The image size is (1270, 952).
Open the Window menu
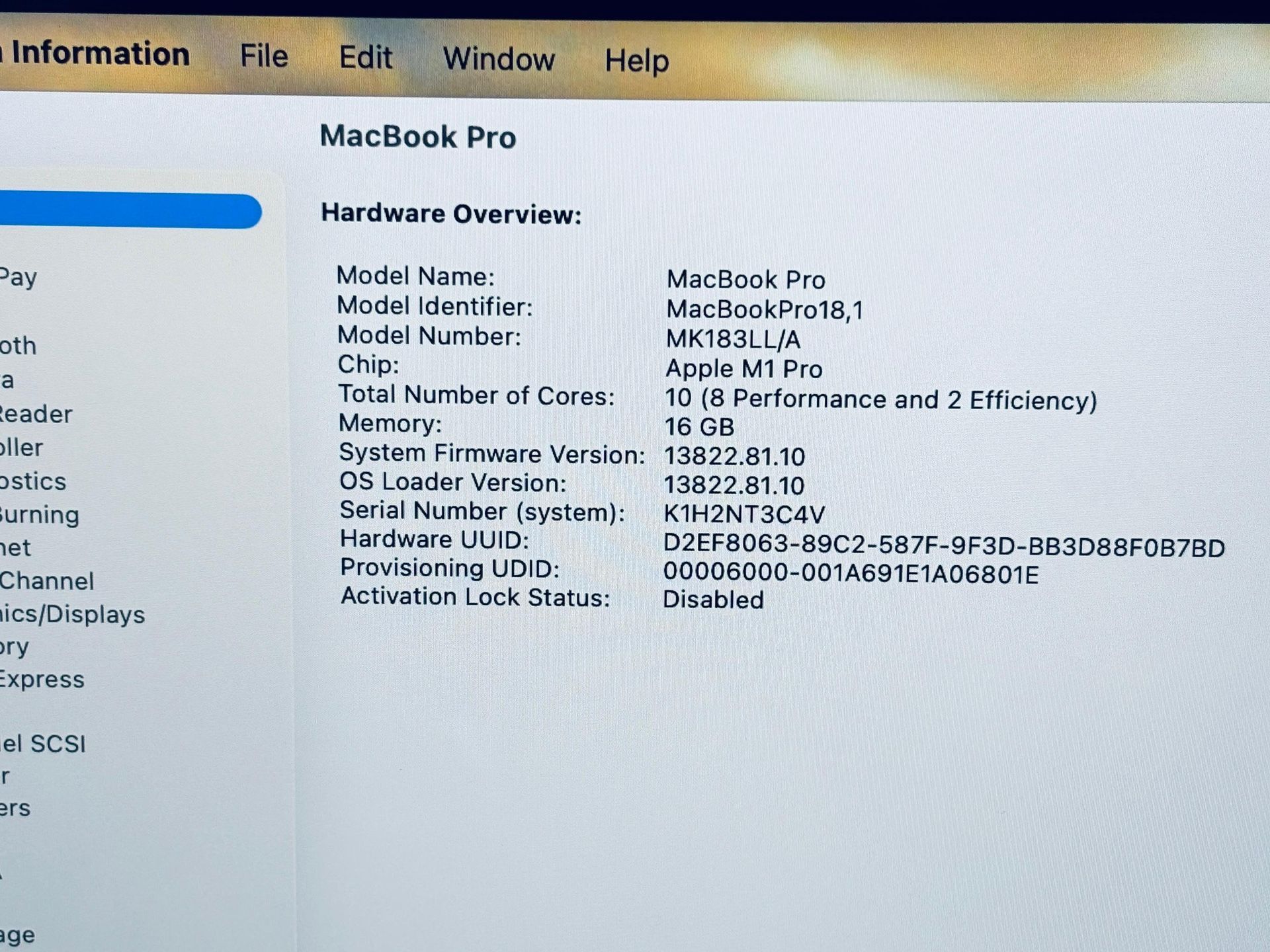click(499, 59)
